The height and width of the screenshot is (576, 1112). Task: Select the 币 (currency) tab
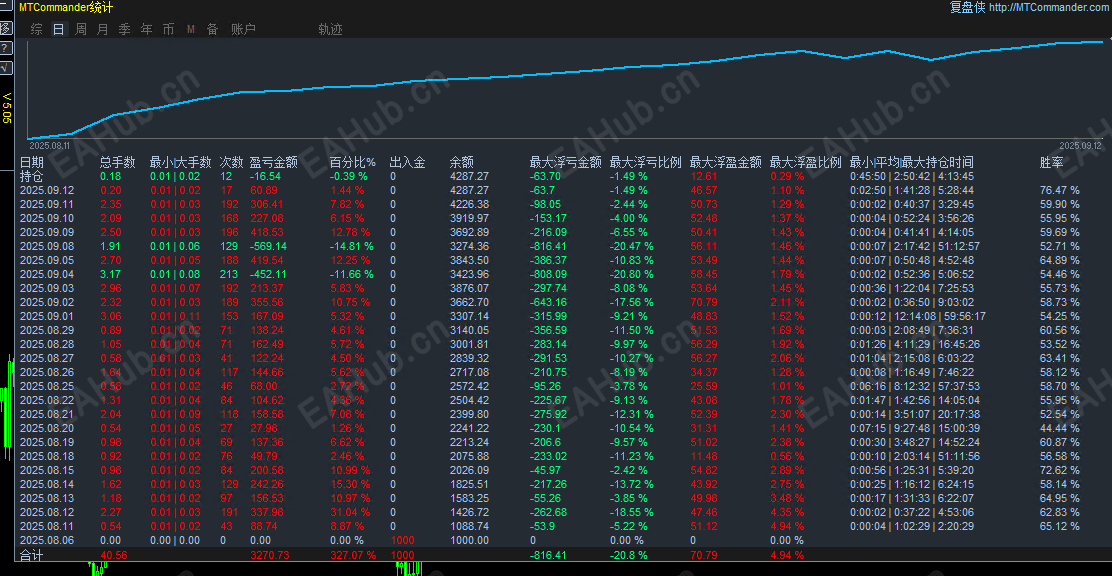pos(168,29)
